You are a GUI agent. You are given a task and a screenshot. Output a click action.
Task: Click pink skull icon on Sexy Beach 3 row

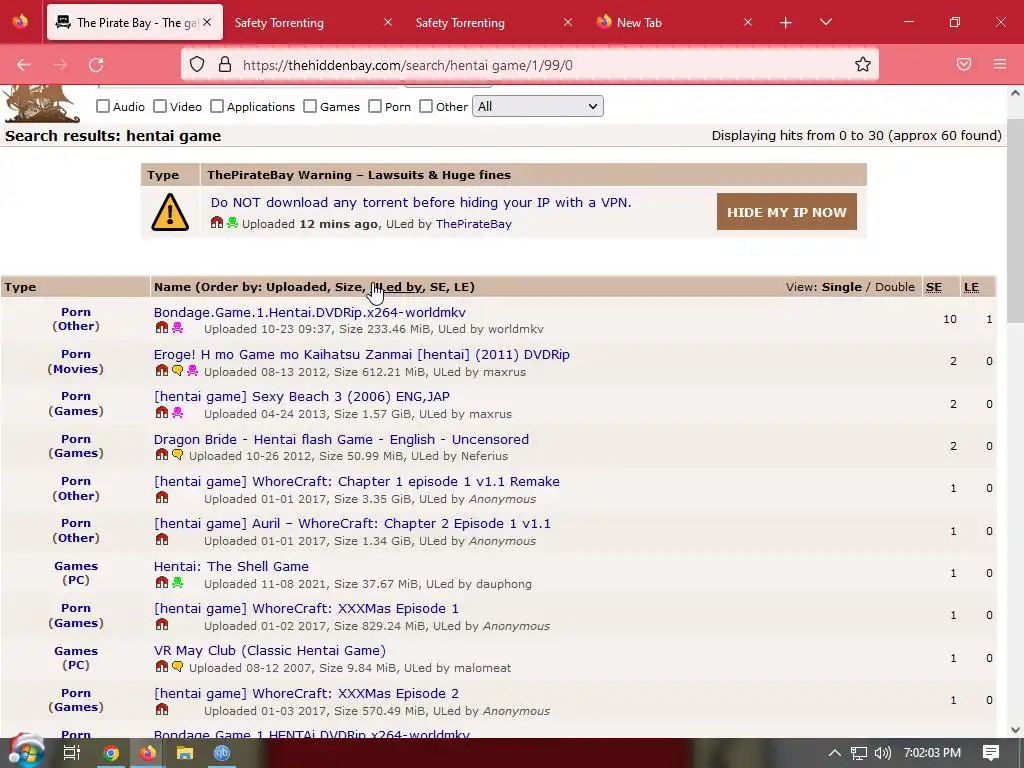click(x=177, y=412)
